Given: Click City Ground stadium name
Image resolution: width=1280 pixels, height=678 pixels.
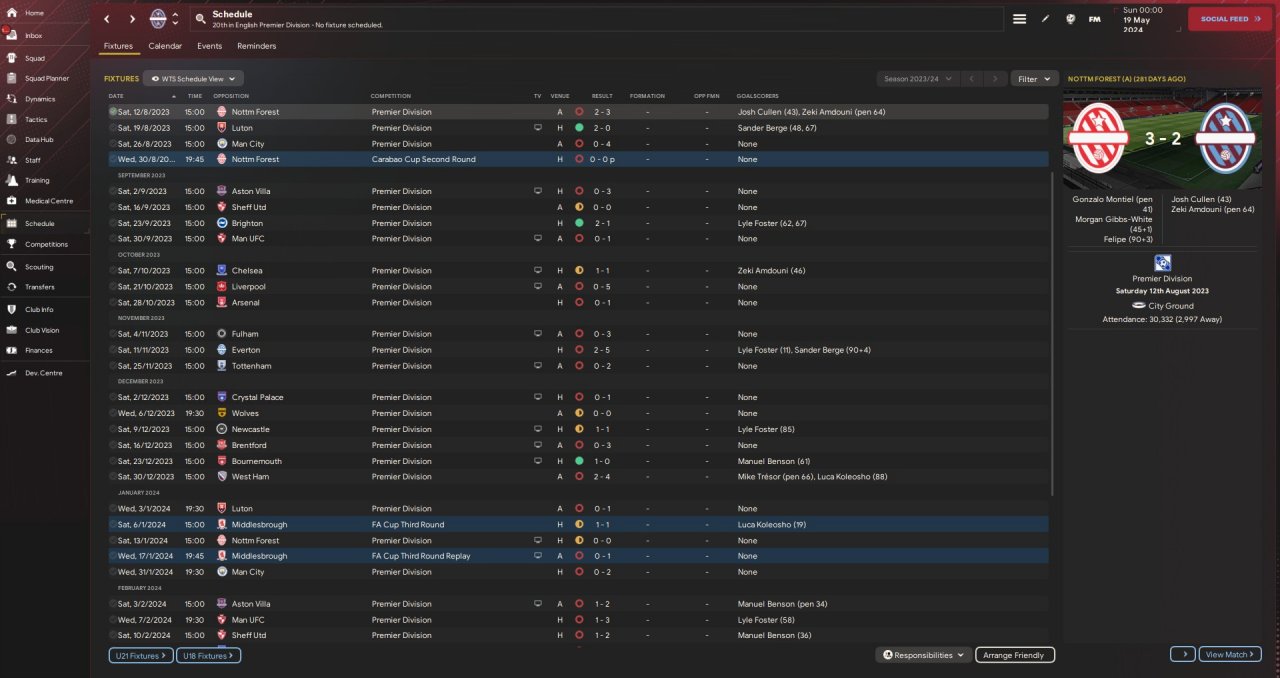Looking at the screenshot, I should click(1170, 306).
